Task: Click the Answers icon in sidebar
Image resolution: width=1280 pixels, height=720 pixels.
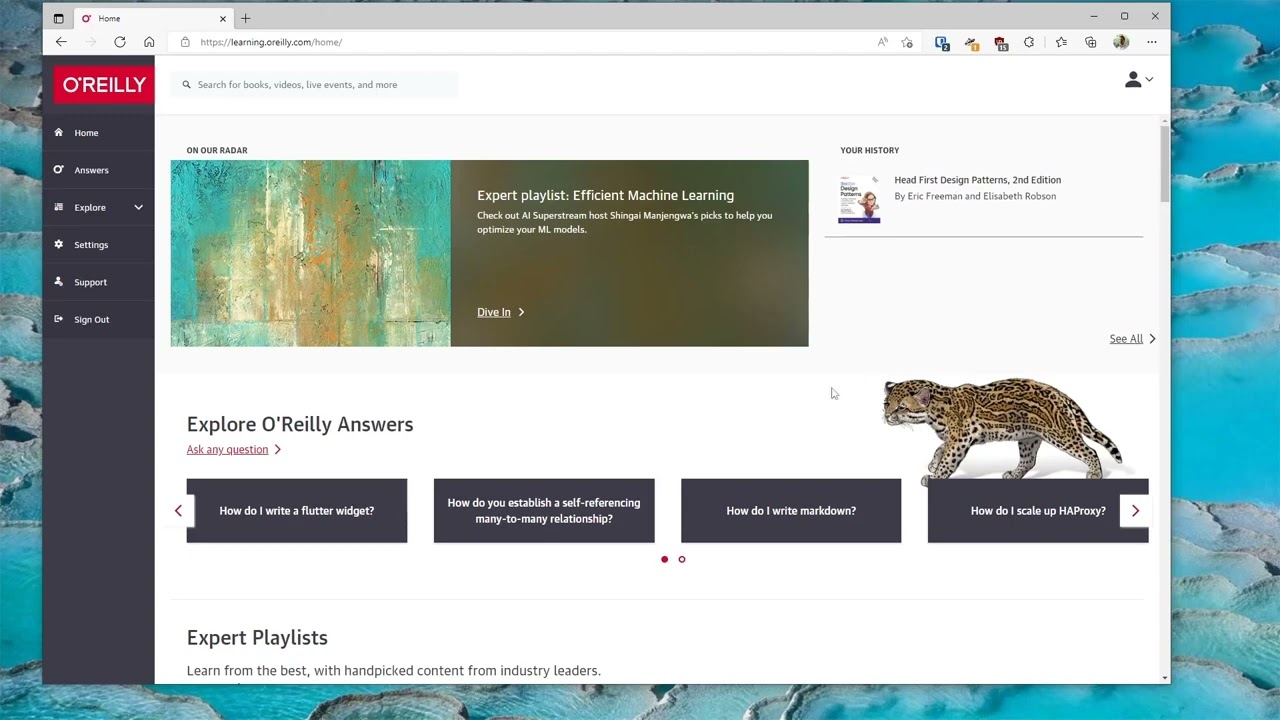Action: tap(58, 169)
